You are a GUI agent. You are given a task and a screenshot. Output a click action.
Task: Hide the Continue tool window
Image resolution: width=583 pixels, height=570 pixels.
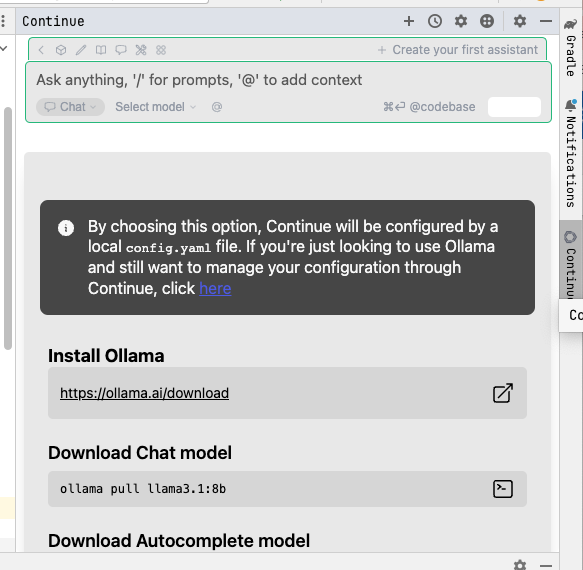point(545,21)
